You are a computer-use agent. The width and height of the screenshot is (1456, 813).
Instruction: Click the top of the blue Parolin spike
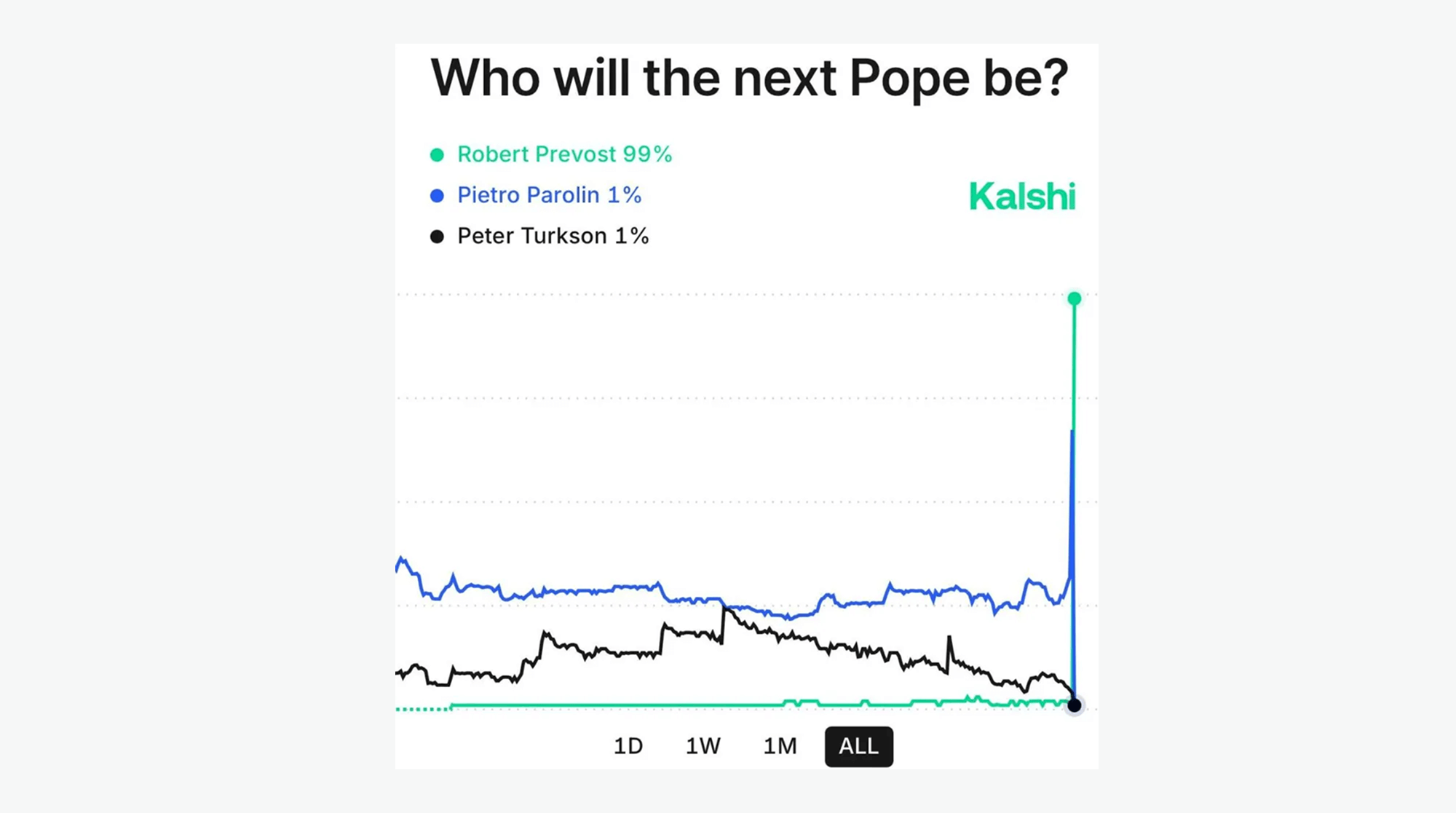(1072, 432)
